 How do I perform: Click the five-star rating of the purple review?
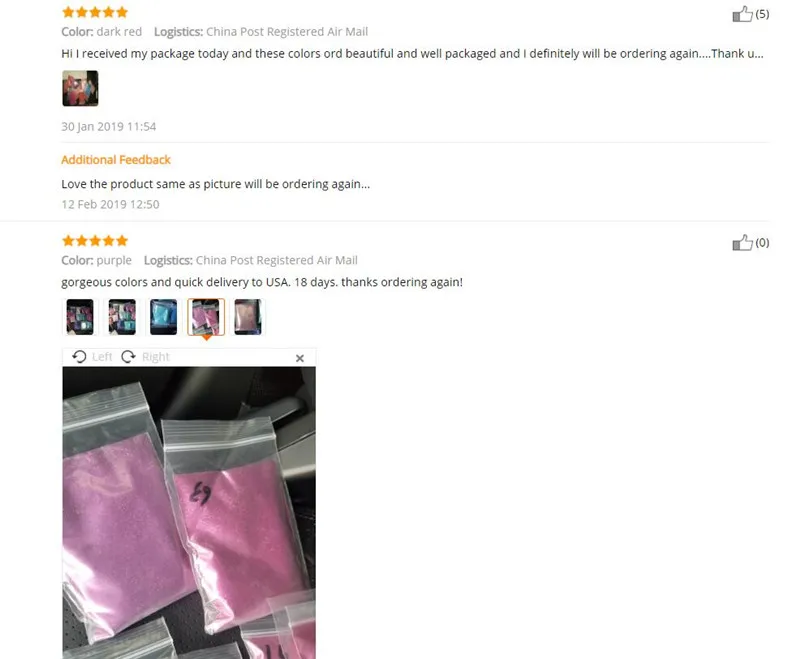(x=94, y=240)
